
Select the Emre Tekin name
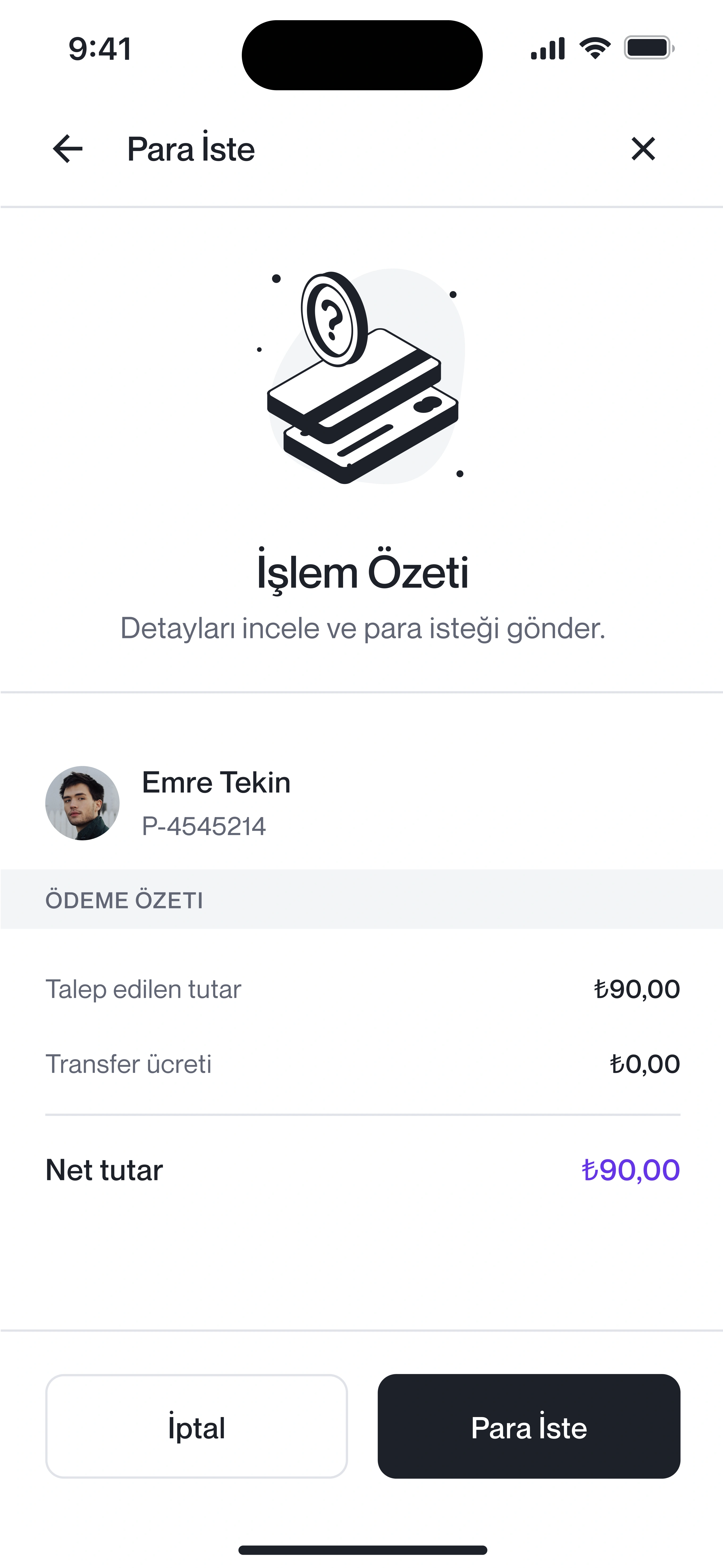216,783
